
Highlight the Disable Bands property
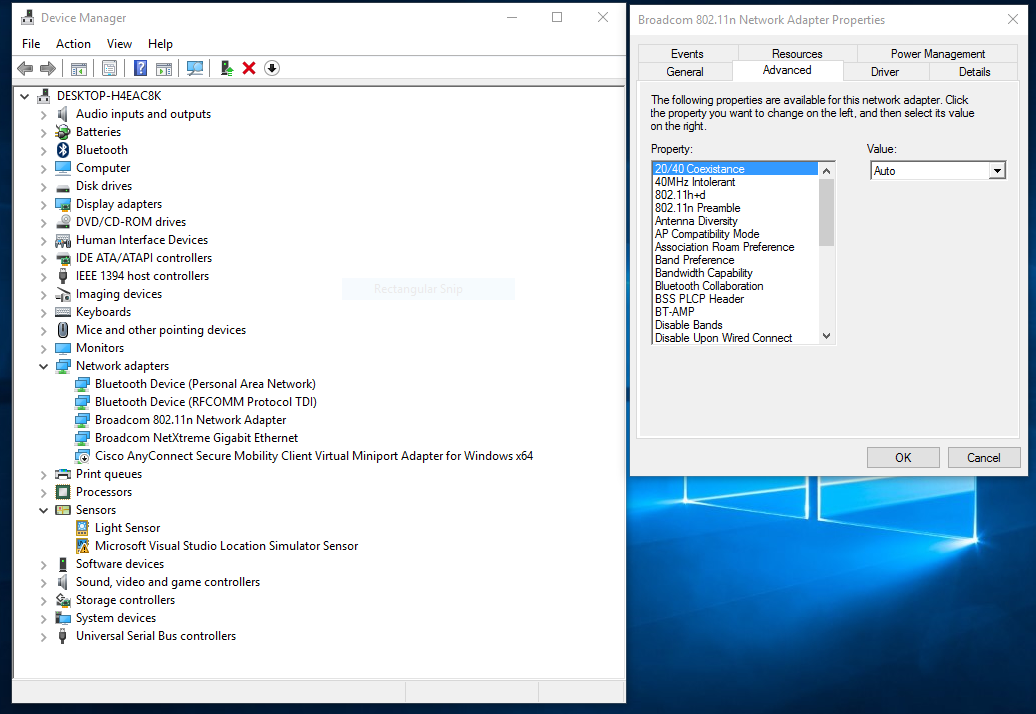pos(688,324)
